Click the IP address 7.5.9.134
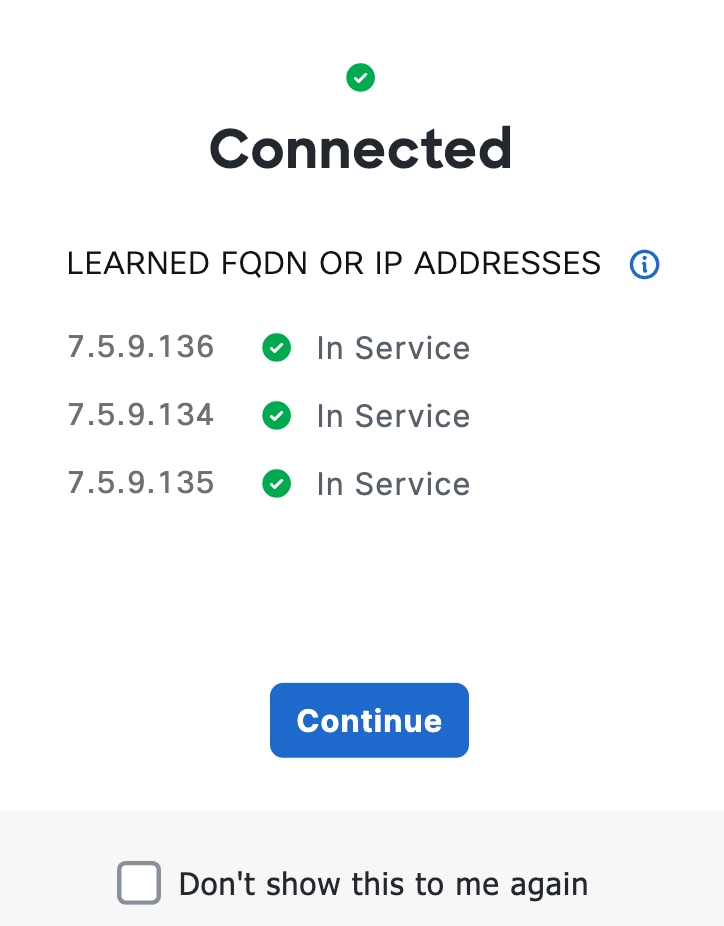The image size is (724, 926). coord(140,415)
